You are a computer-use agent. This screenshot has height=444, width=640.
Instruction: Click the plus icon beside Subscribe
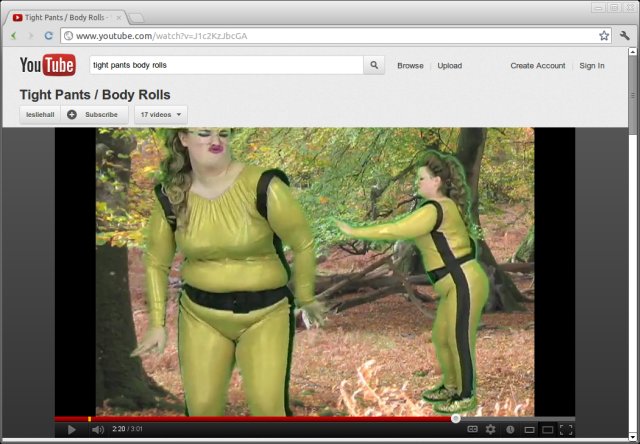coord(72,115)
